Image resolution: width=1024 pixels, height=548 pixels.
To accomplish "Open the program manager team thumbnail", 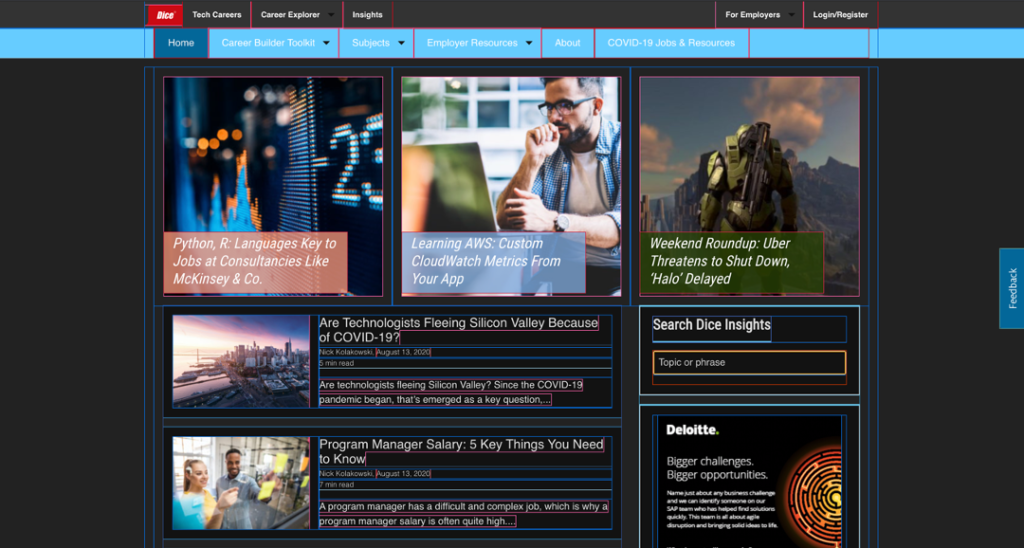I will click(x=241, y=483).
